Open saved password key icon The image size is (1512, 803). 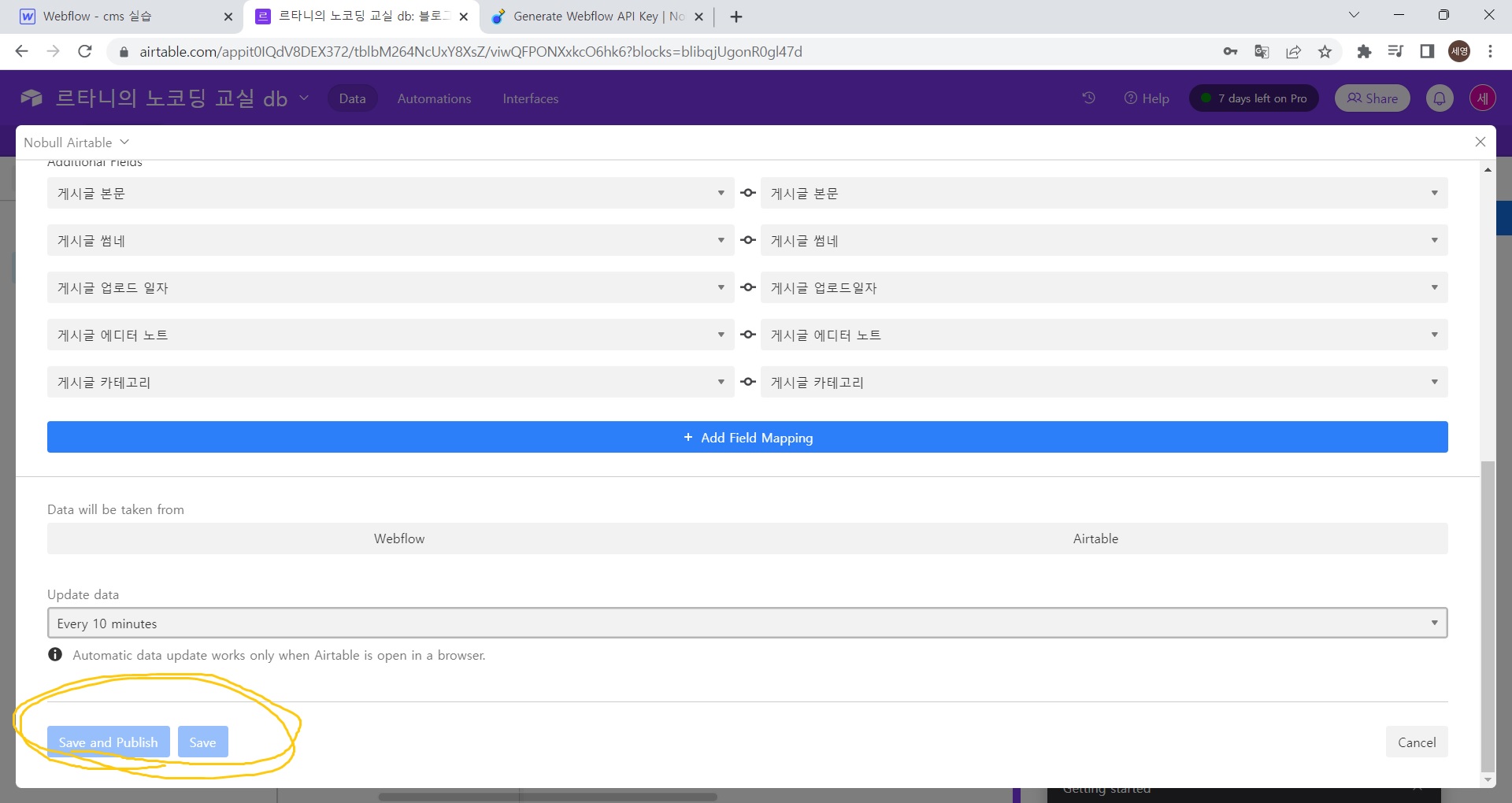click(x=1230, y=51)
